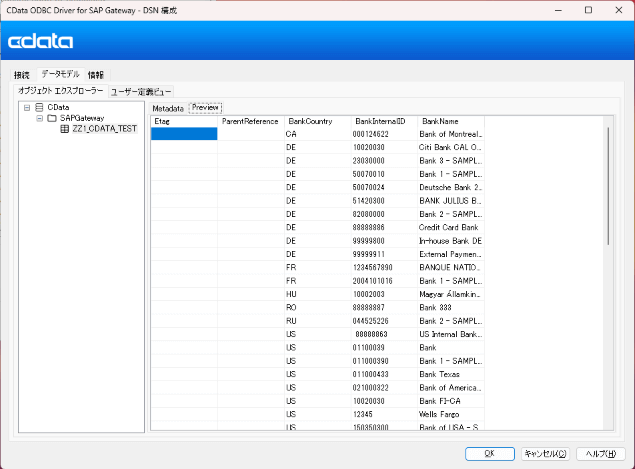Screen dimensions: 635x469
Task: Select the highlighted blue Etag cell
Action: pos(184,134)
